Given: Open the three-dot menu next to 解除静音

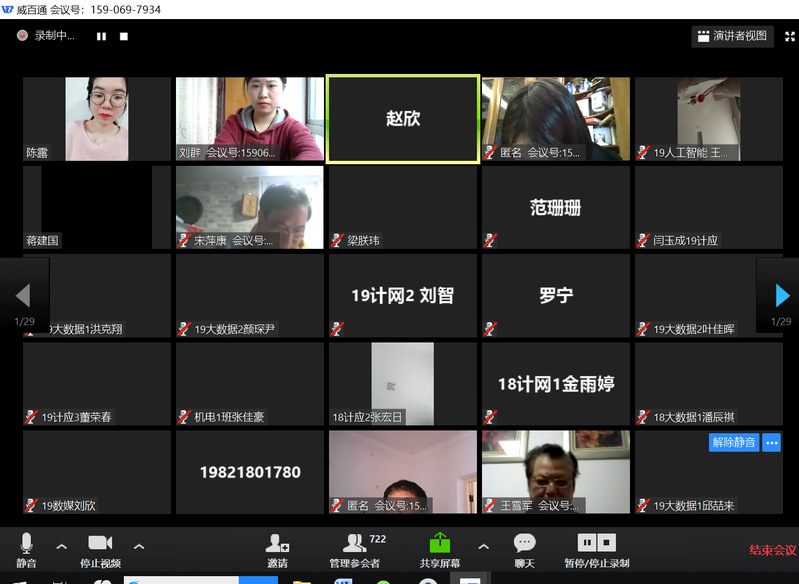Looking at the screenshot, I should point(771,442).
